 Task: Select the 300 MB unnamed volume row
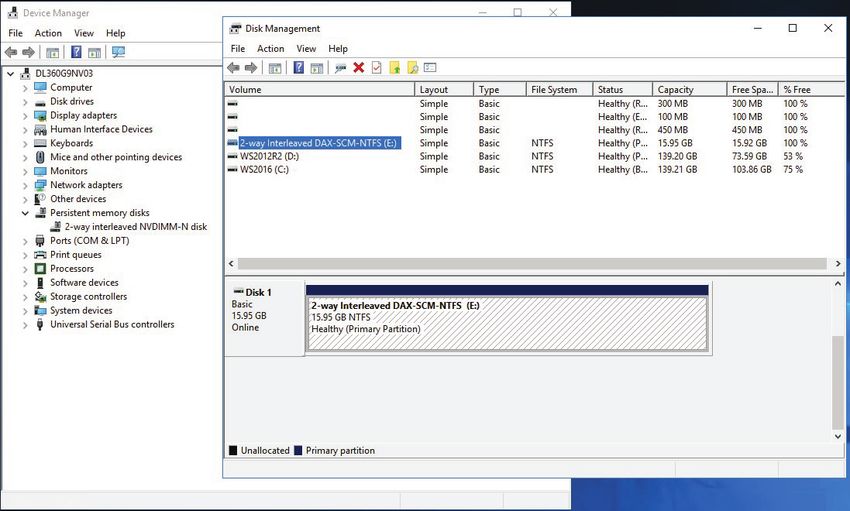point(534,104)
